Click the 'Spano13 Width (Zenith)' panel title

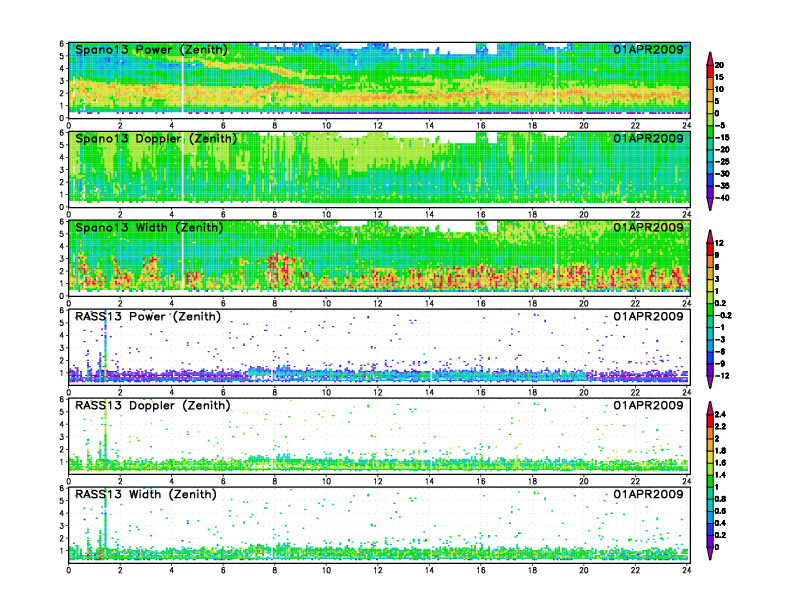149,228
